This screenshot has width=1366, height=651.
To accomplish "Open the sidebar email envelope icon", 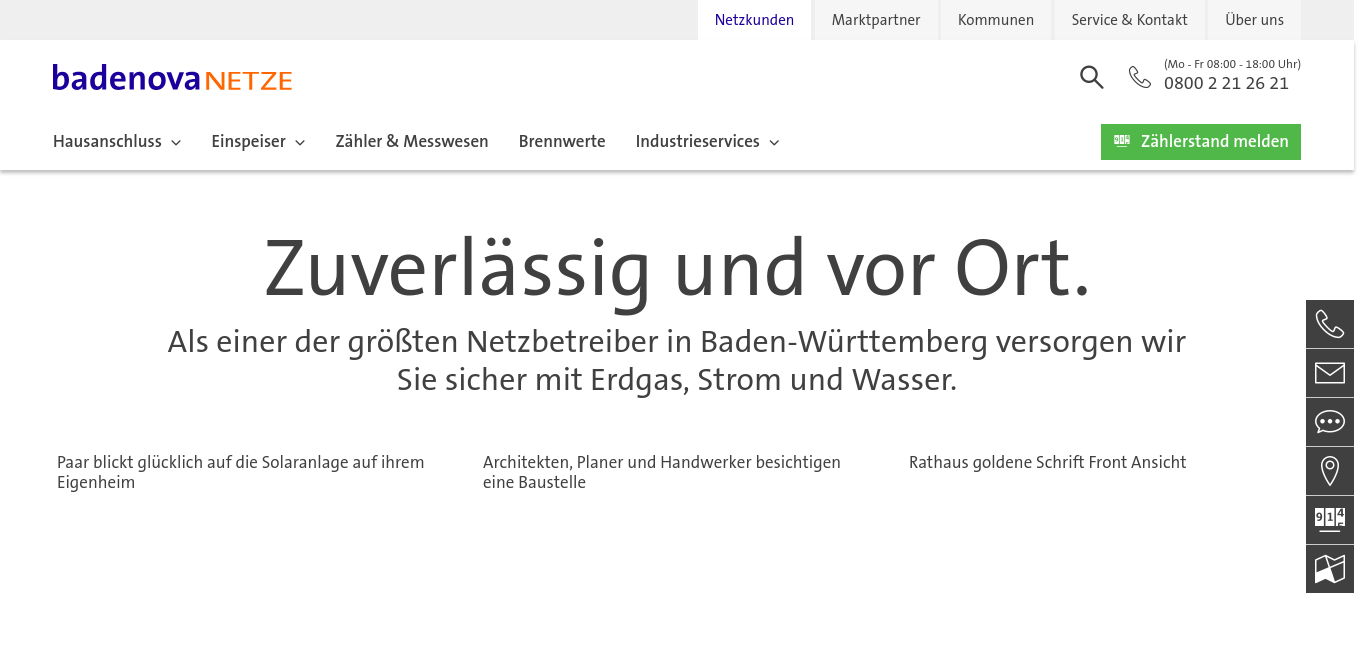I will coord(1330,373).
